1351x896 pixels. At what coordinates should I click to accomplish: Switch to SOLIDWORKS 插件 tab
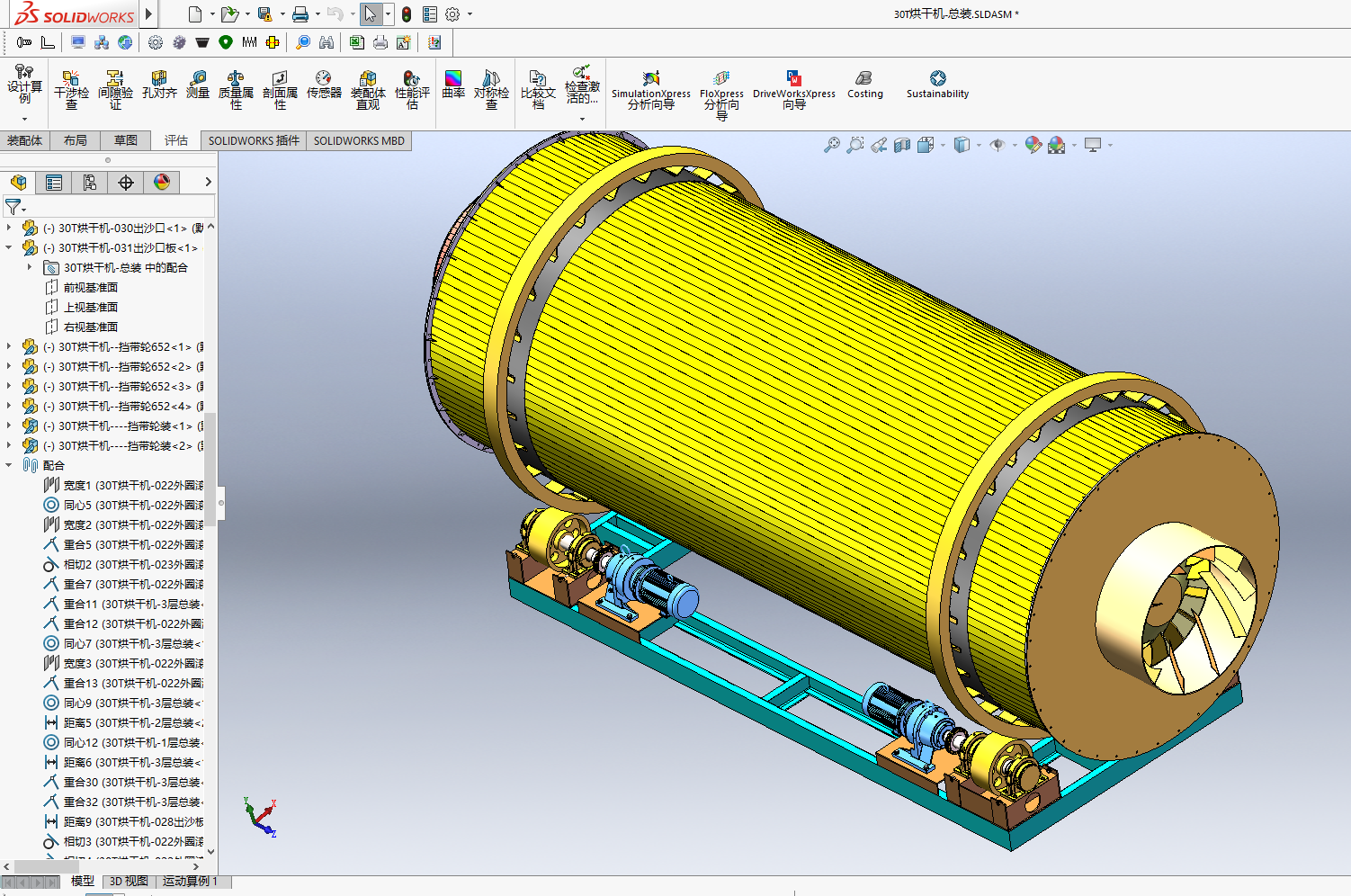point(254,140)
